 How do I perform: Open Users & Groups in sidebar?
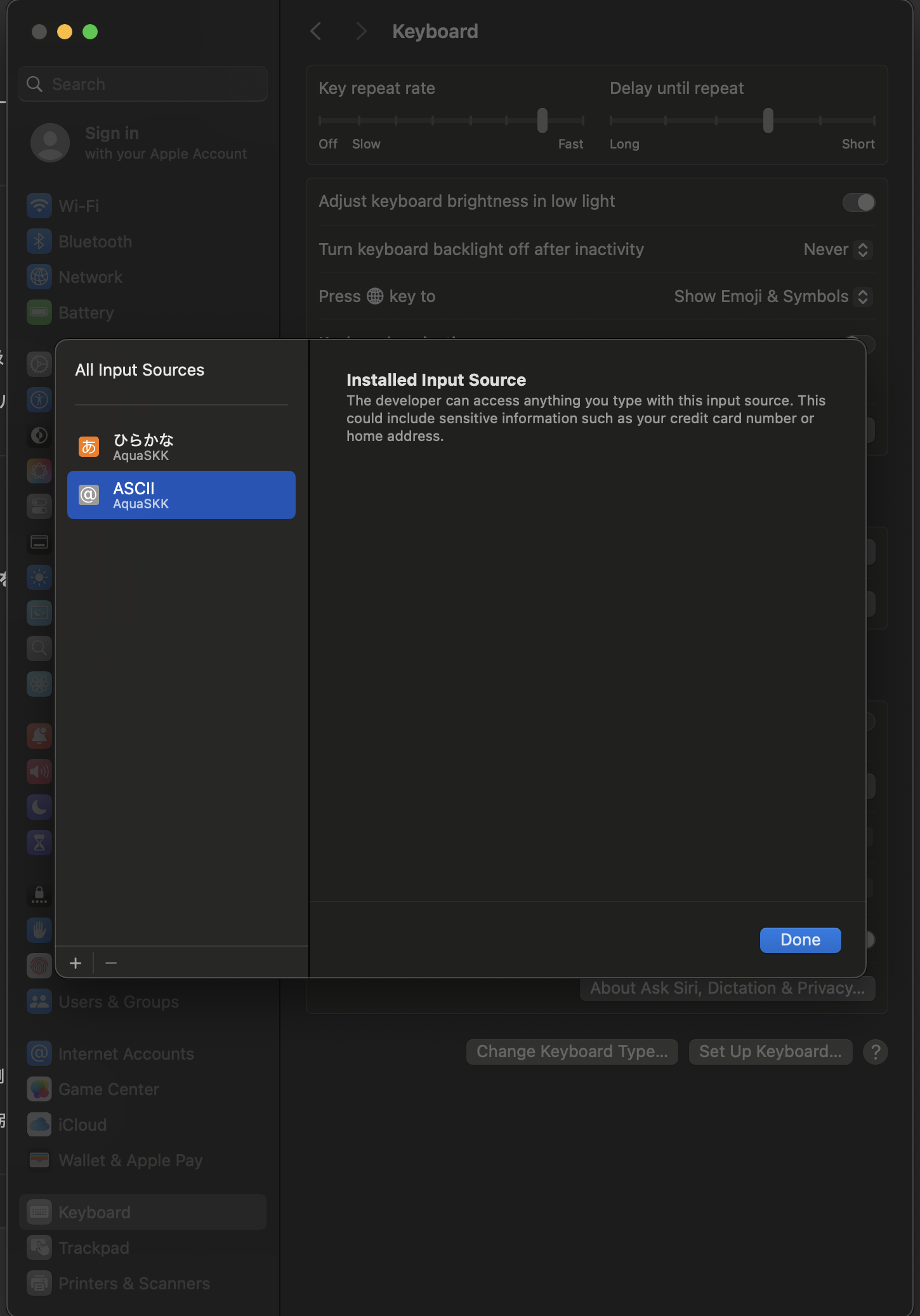pos(143,1001)
